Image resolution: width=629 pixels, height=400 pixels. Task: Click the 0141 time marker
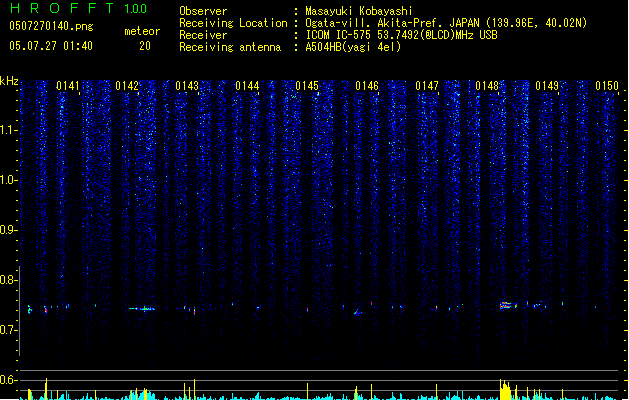pyautogui.click(x=68, y=86)
